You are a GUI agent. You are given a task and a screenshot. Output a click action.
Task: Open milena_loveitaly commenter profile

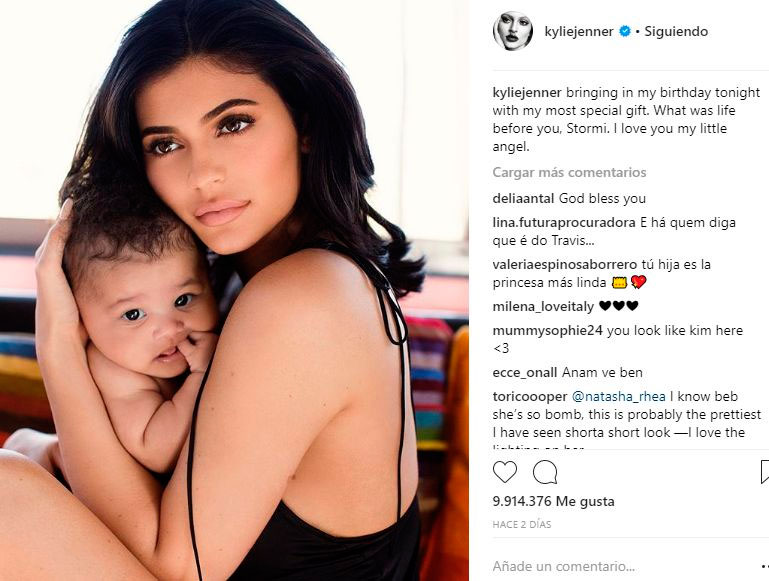point(543,307)
